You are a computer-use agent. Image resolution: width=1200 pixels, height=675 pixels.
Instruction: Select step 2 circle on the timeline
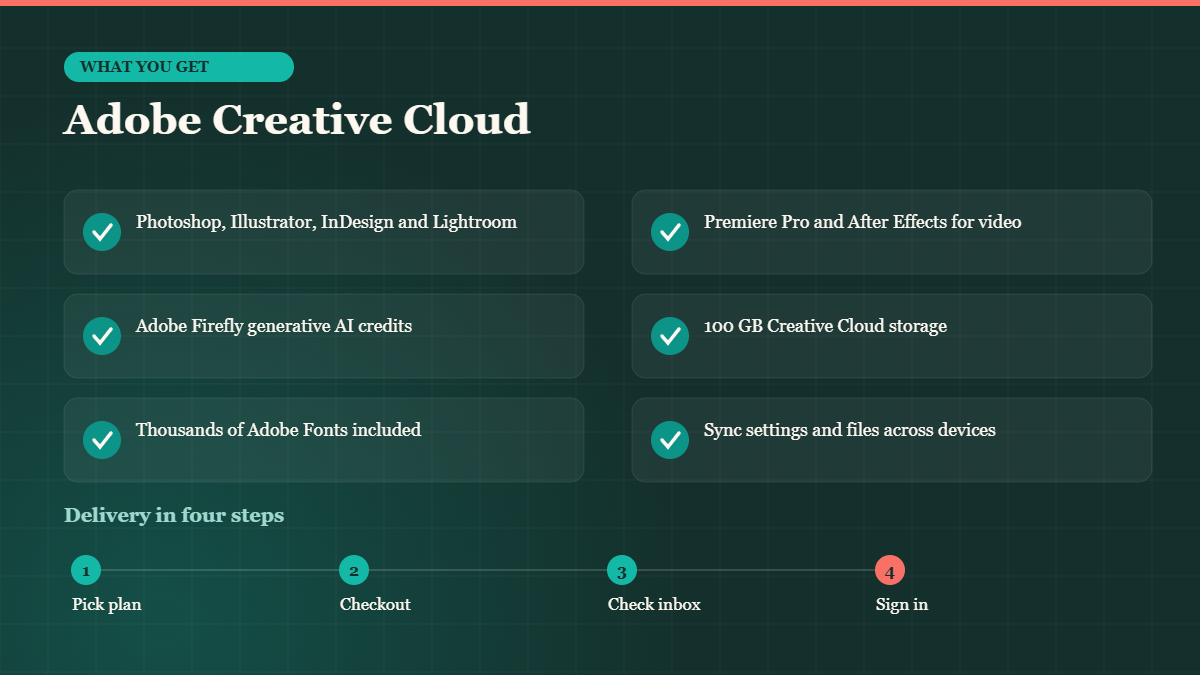point(354,571)
